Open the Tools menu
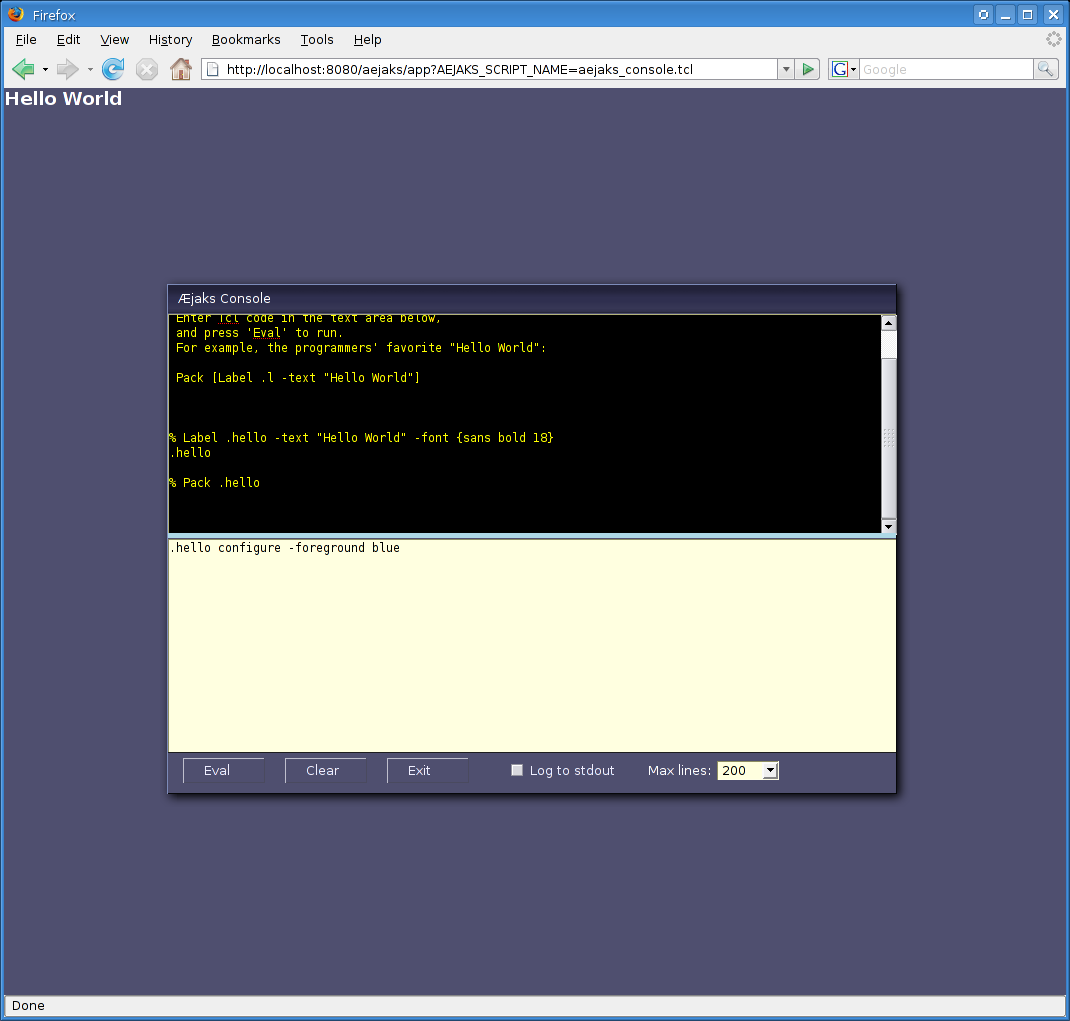This screenshot has width=1070, height=1021. pyautogui.click(x=317, y=40)
